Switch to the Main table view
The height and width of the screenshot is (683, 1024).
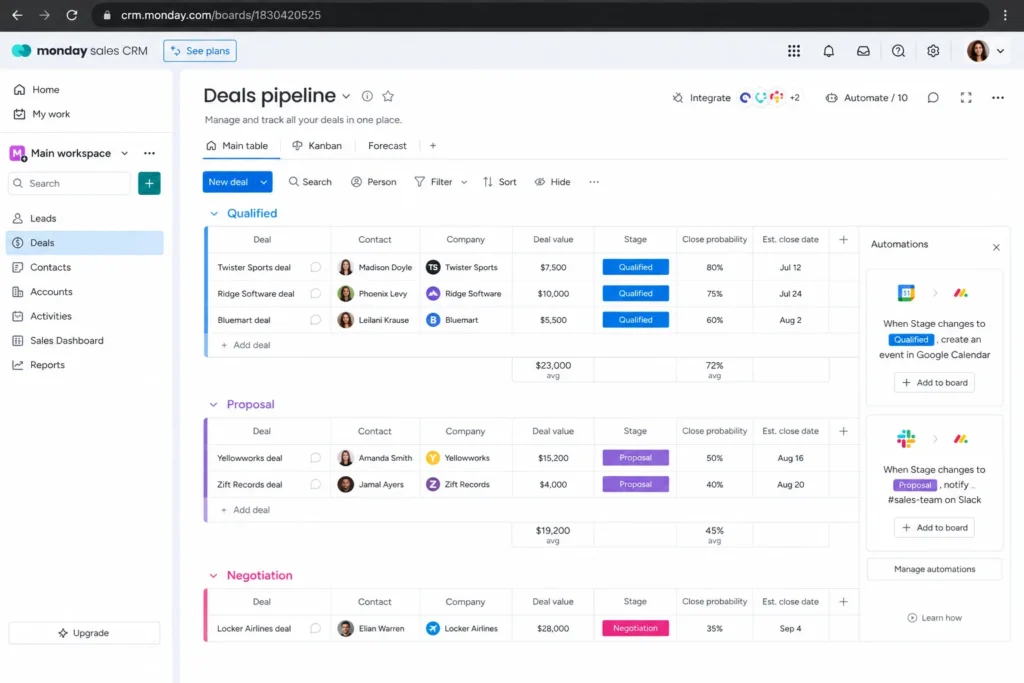237,146
